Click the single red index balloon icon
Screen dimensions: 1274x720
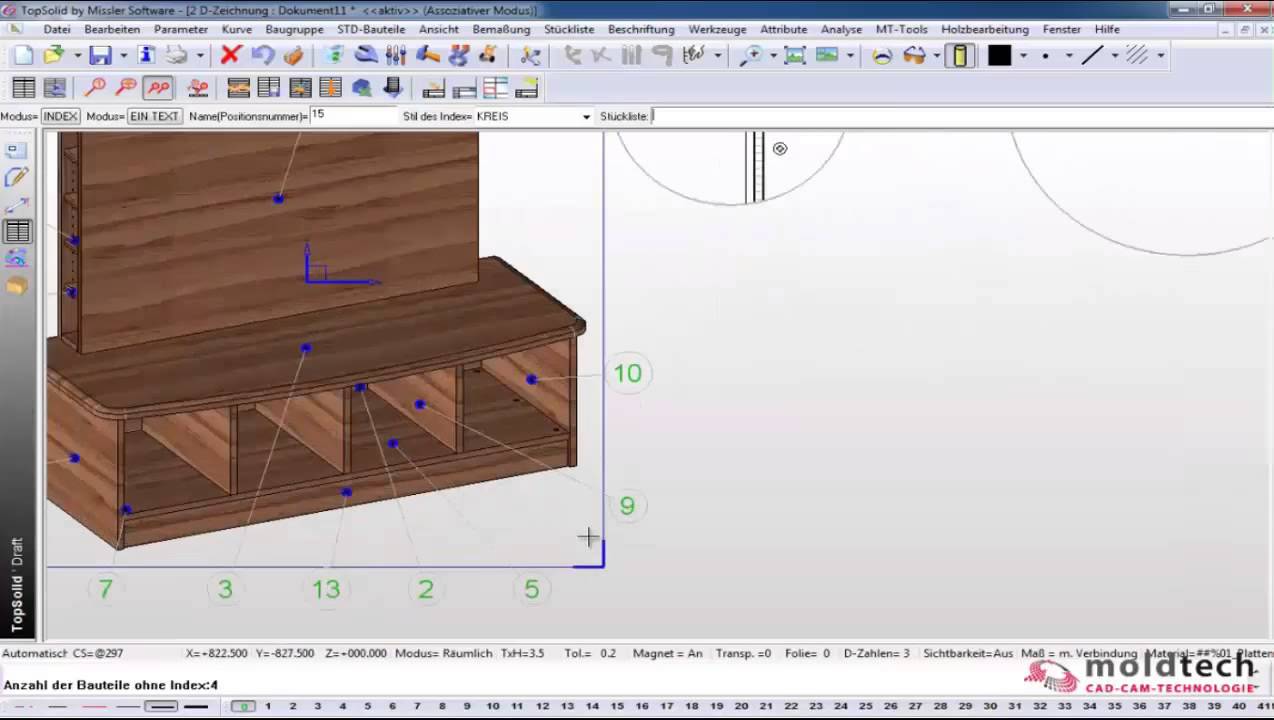point(95,88)
